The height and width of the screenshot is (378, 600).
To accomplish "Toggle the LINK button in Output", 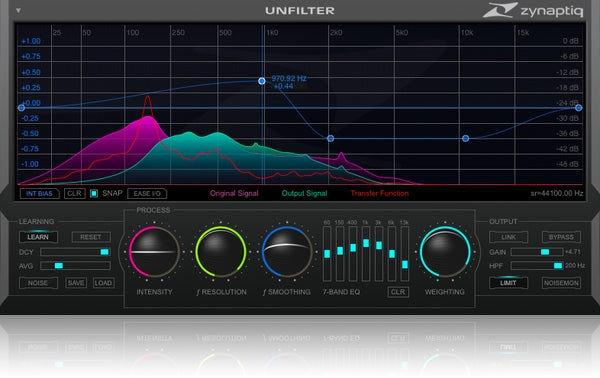I will pos(509,237).
